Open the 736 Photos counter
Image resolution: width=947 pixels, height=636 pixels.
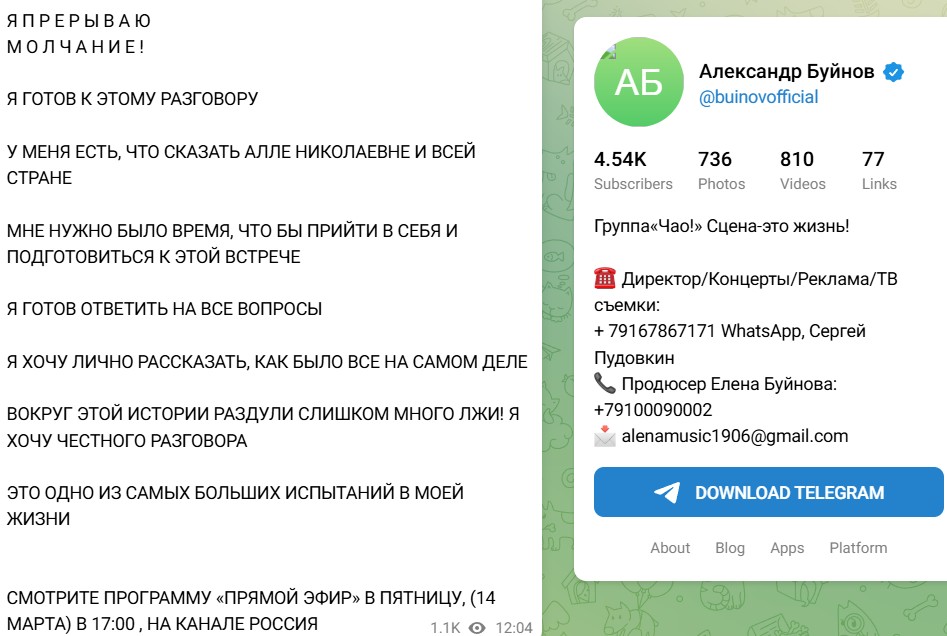(x=721, y=170)
